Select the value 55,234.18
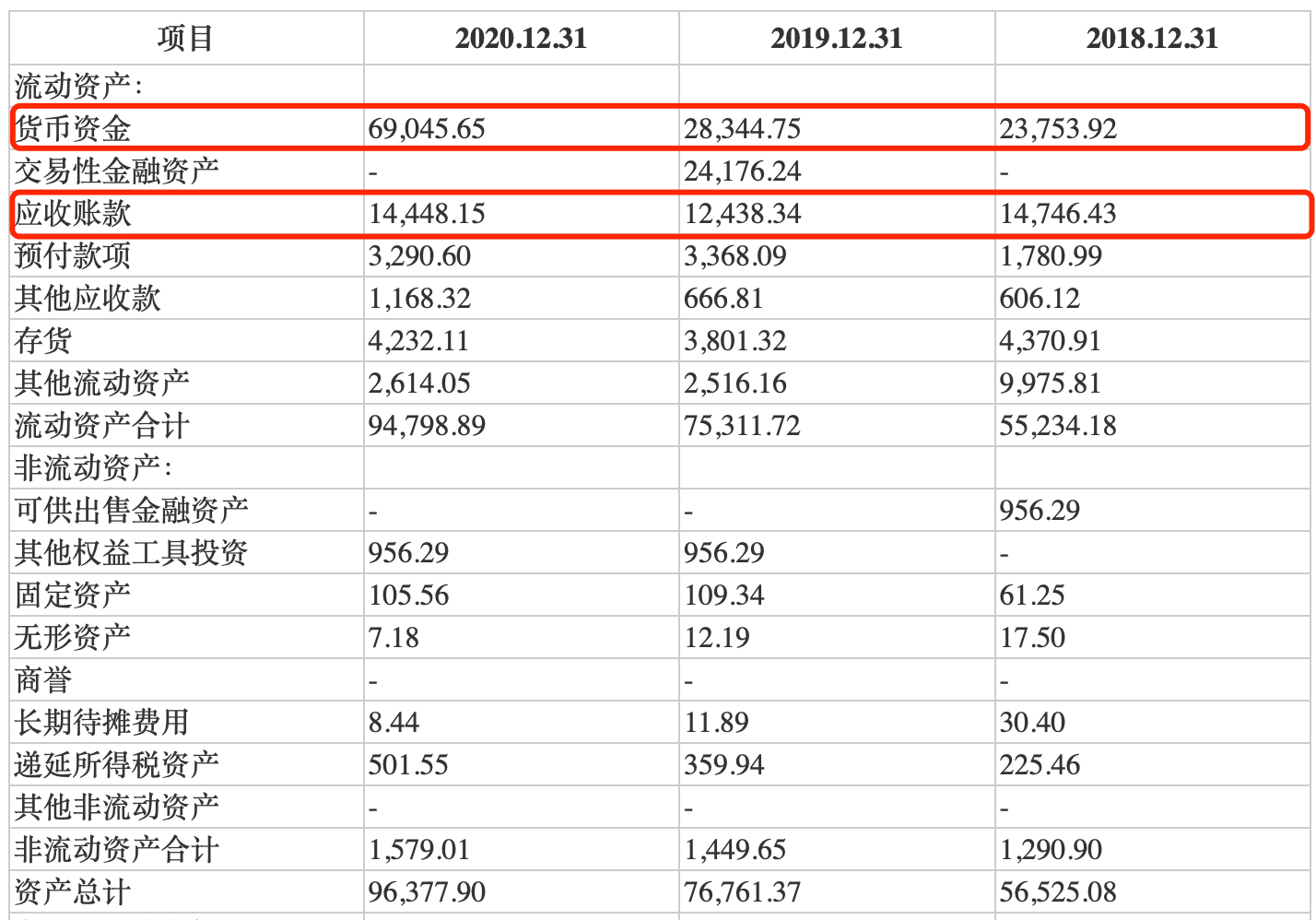This screenshot has width=1316, height=920. point(1058,425)
